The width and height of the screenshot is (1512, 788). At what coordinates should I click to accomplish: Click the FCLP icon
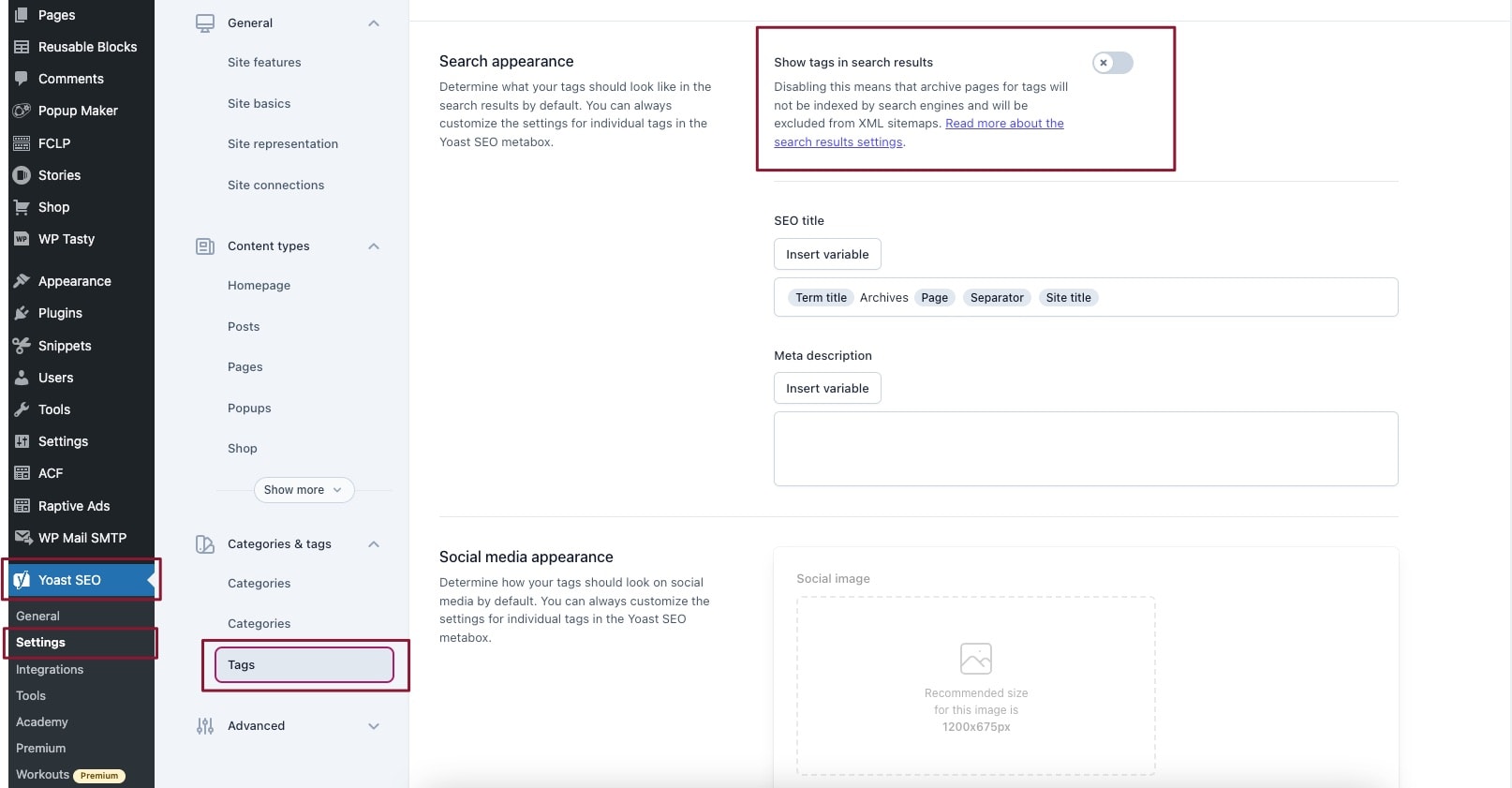click(x=22, y=143)
